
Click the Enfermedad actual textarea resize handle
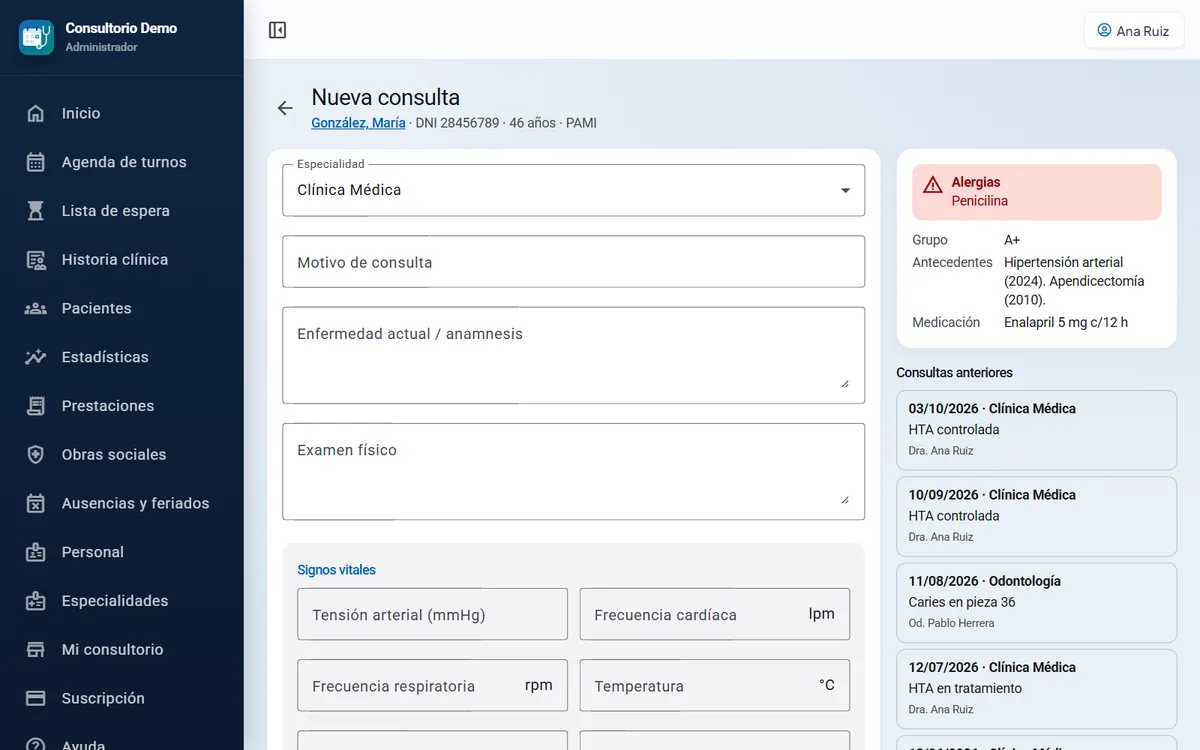coord(844,382)
